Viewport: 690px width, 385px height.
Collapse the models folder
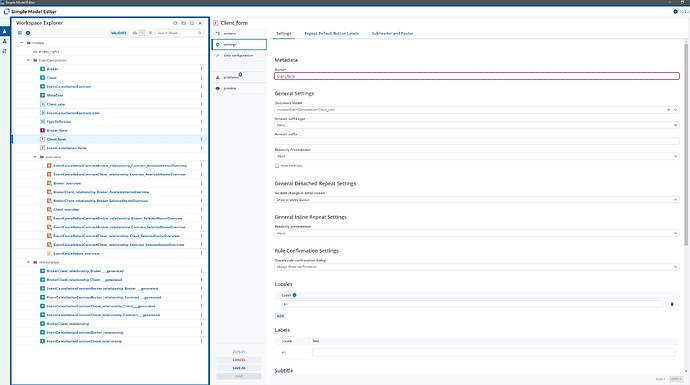click(x=22, y=43)
